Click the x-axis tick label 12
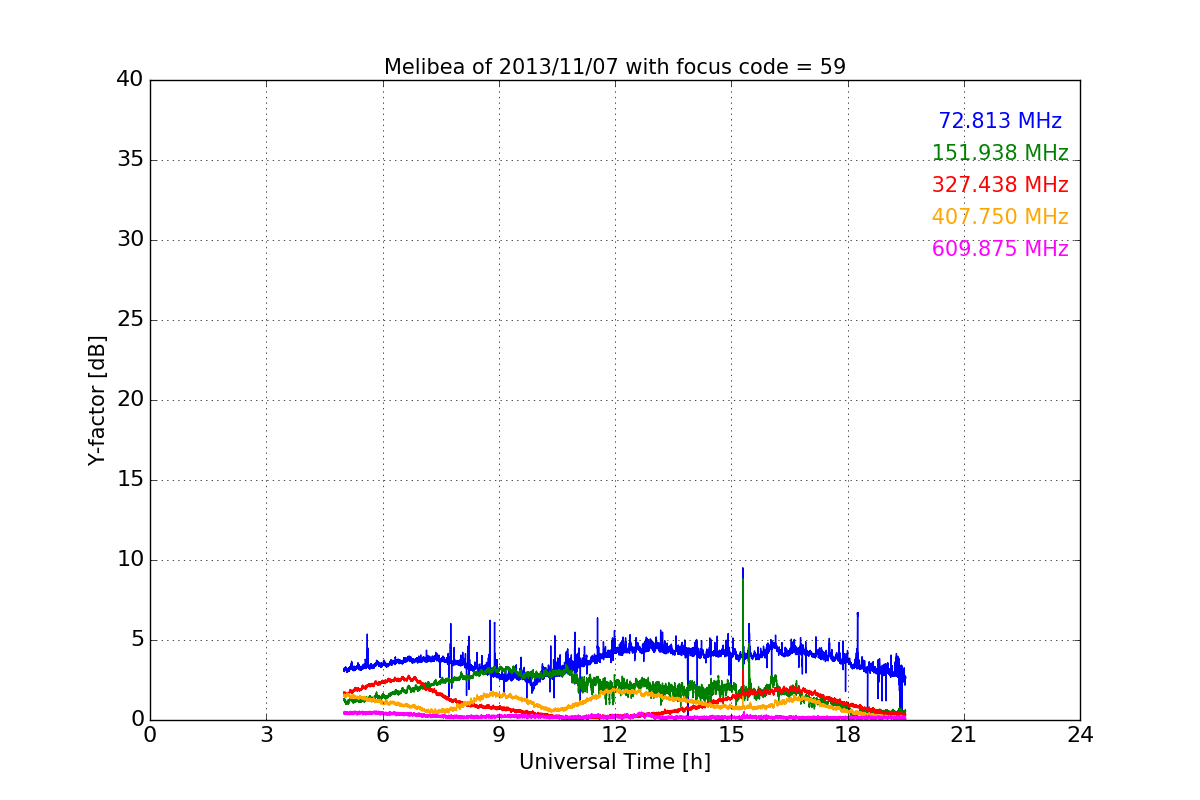The width and height of the screenshot is (1200, 800). [x=615, y=734]
